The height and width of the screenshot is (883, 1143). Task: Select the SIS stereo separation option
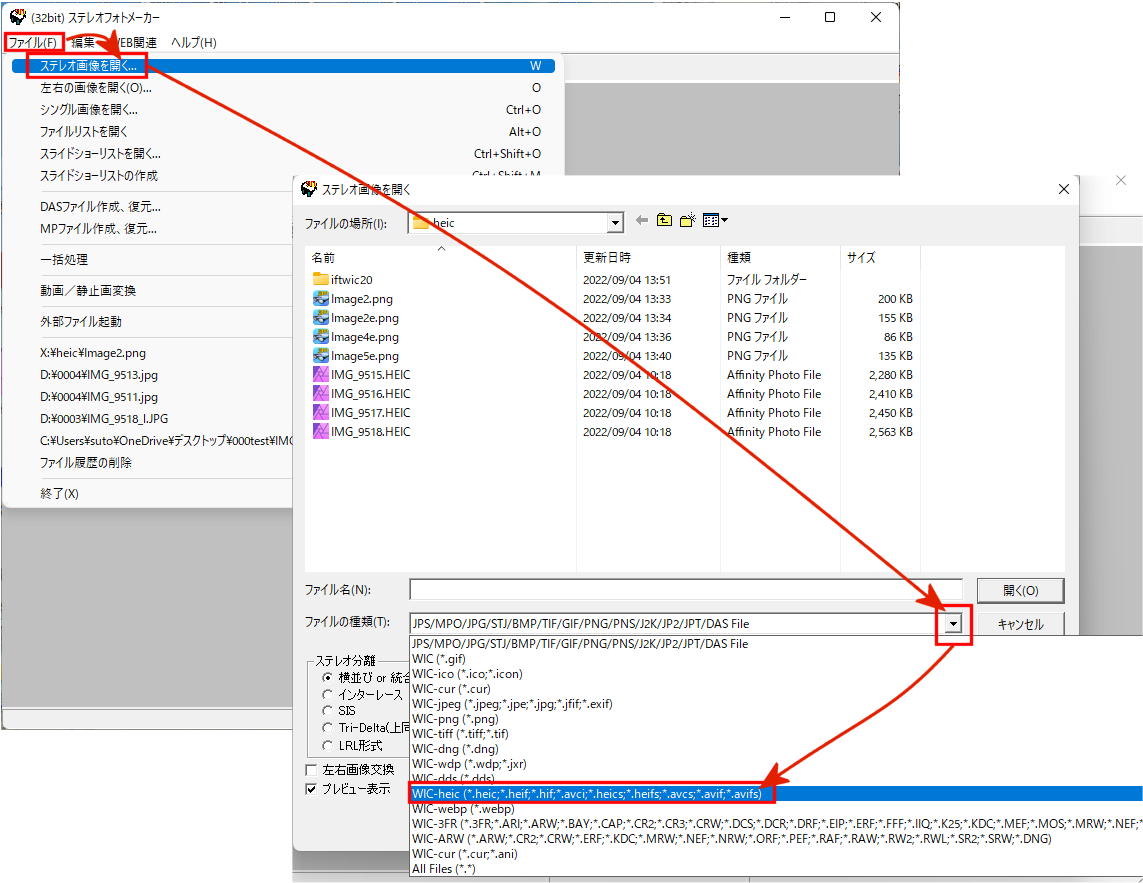click(327, 711)
